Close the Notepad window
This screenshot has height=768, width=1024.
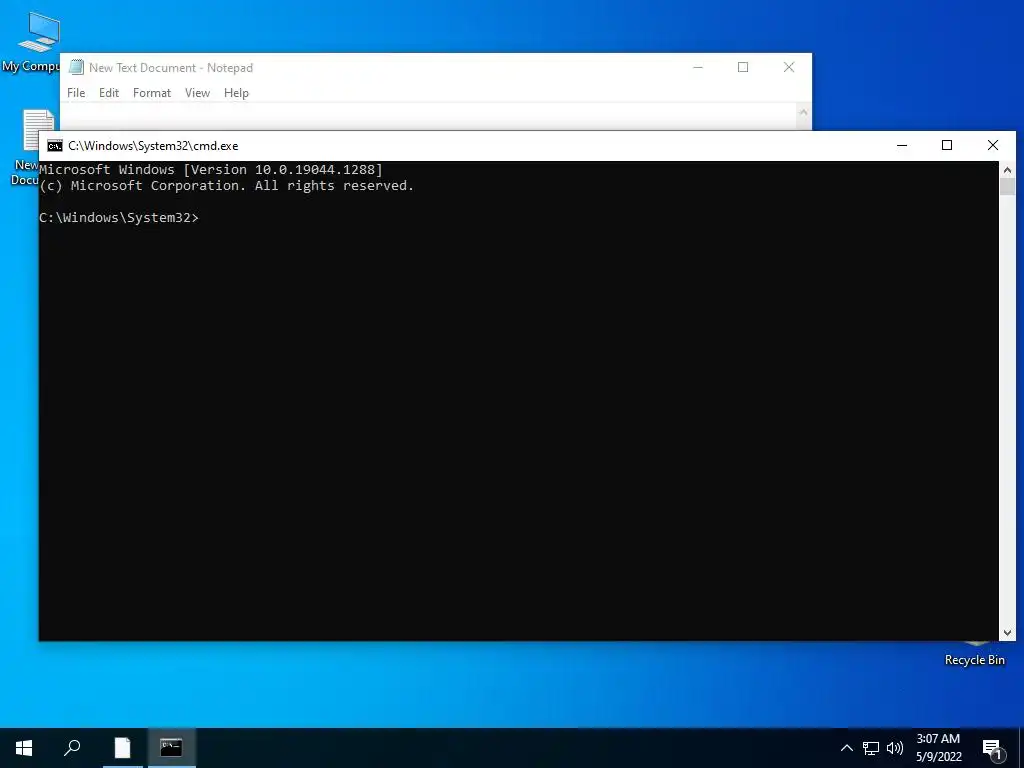[789, 67]
